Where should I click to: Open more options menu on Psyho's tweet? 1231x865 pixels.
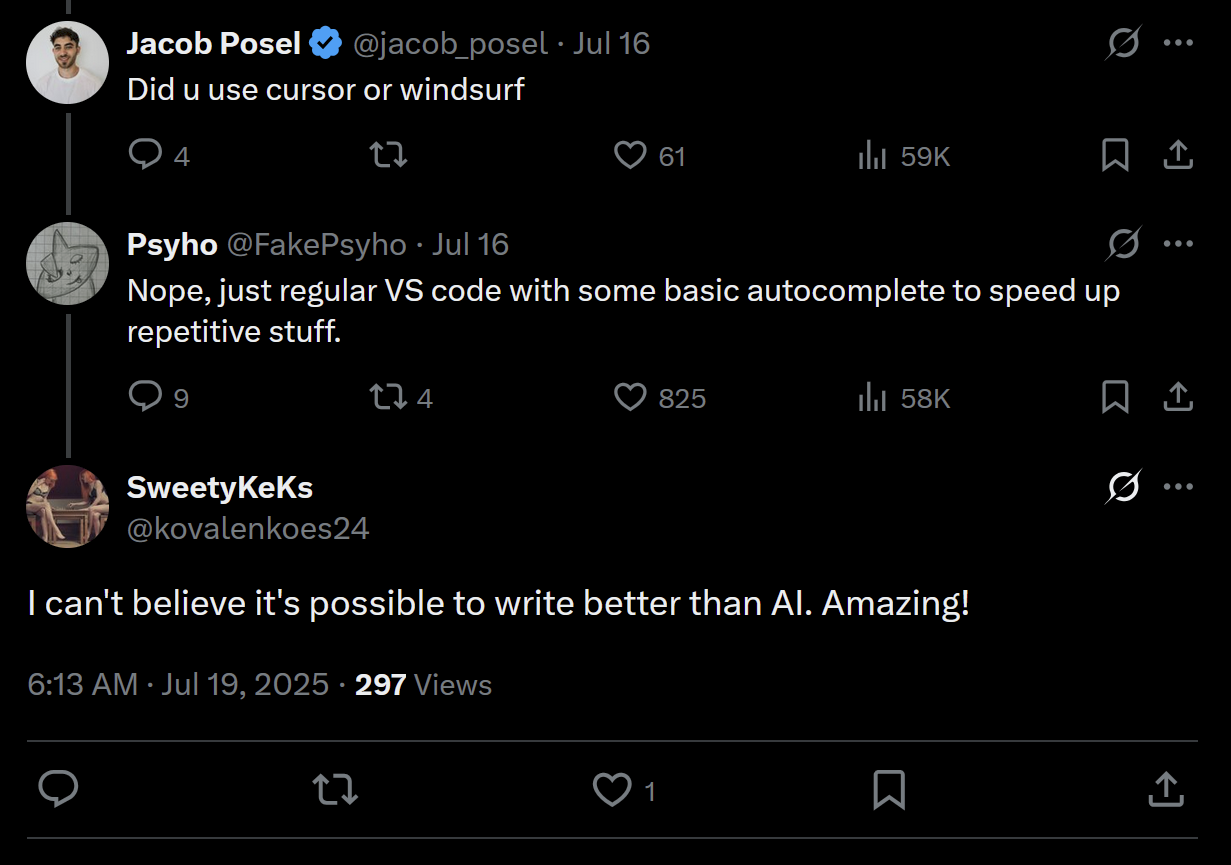click(1179, 244)
